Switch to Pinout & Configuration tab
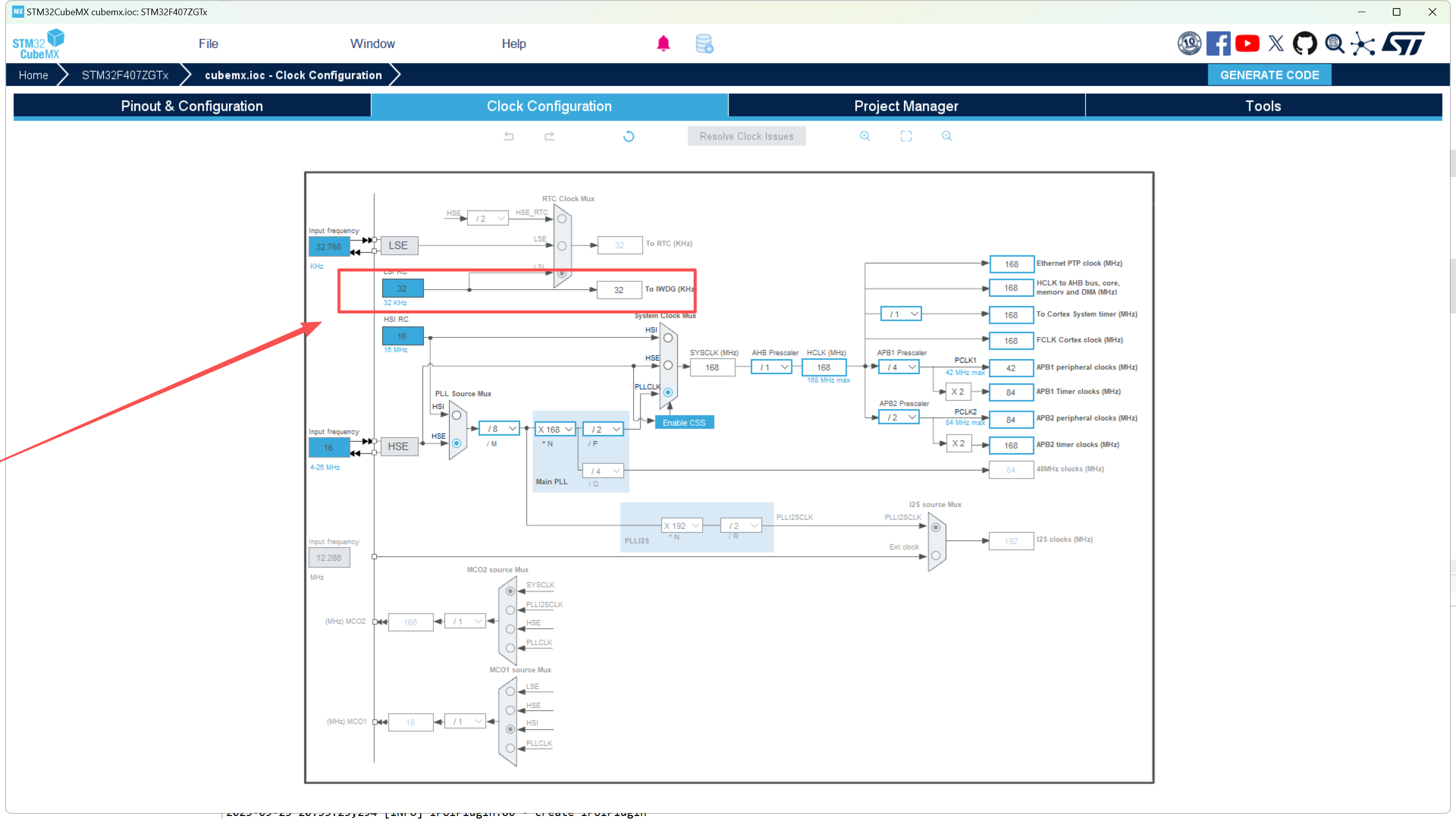The width and height of the screenshot is (1456, 819). tap(192, 106)
